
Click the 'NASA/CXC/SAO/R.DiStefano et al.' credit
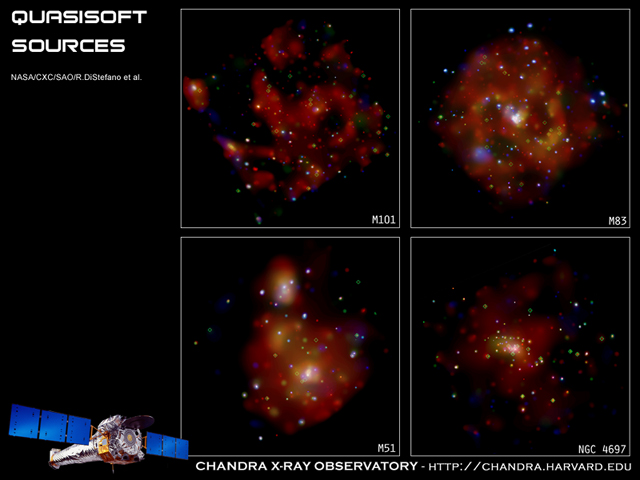click(76, 77)
